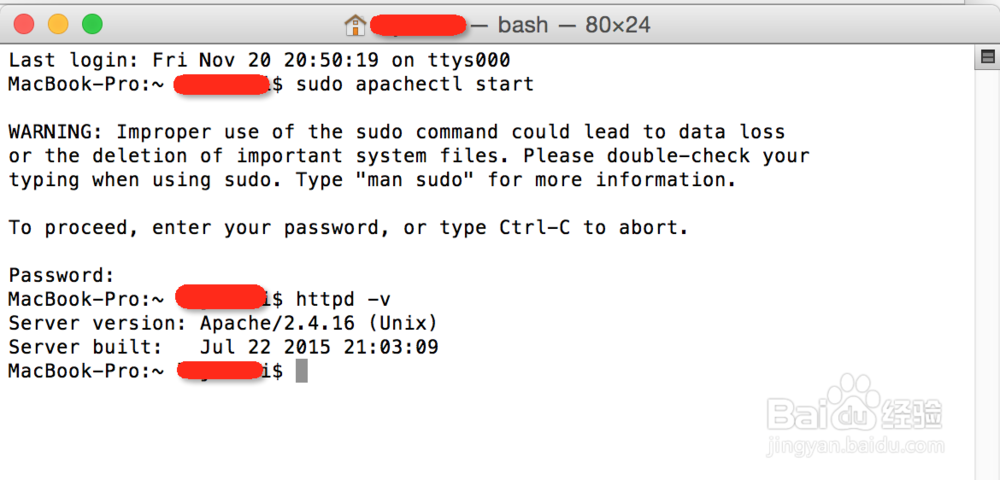The height and width of the screenshot is (480, 1000).
Task: Close the Terminal window with the red button
Action: (24, 24)
